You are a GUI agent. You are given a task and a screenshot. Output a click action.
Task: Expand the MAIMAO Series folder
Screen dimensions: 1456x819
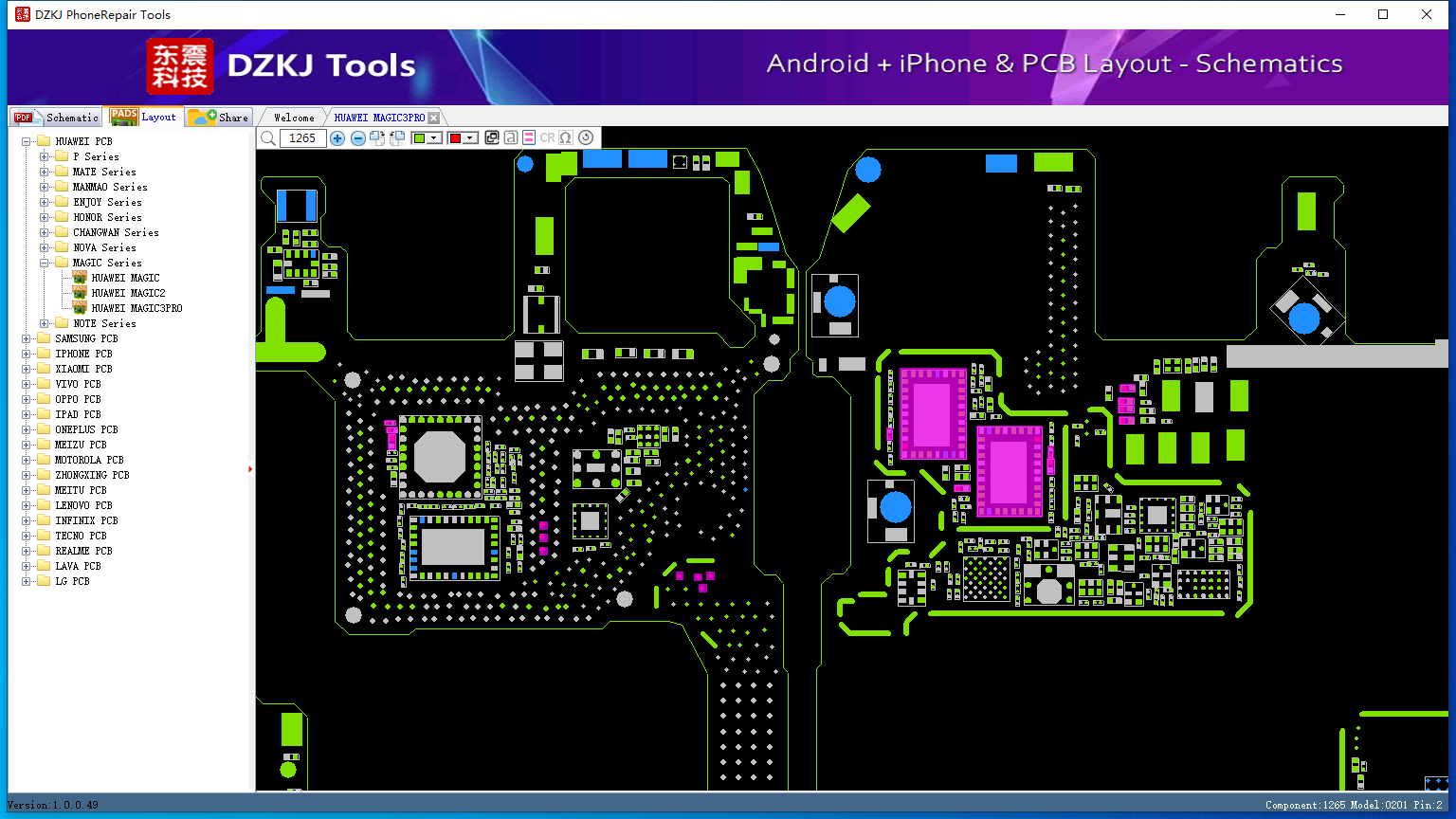(x=44, y=187)
